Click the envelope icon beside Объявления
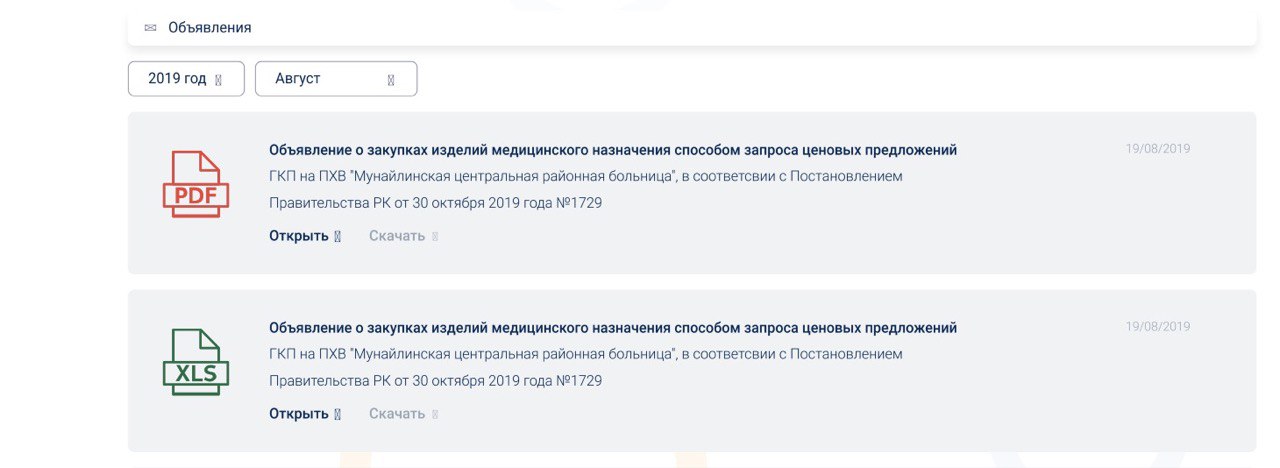1280x468 pixels. [x=151, y=28]
